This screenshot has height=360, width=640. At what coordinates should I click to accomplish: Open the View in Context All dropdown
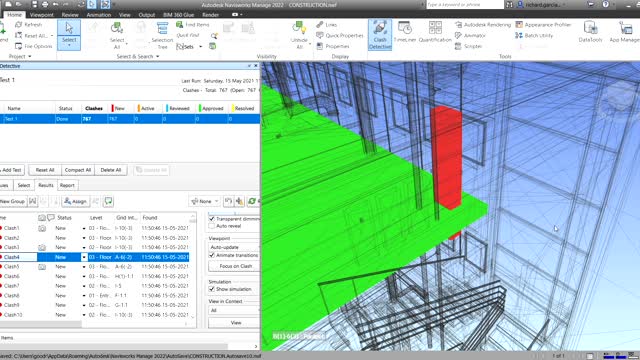[234, 310]
